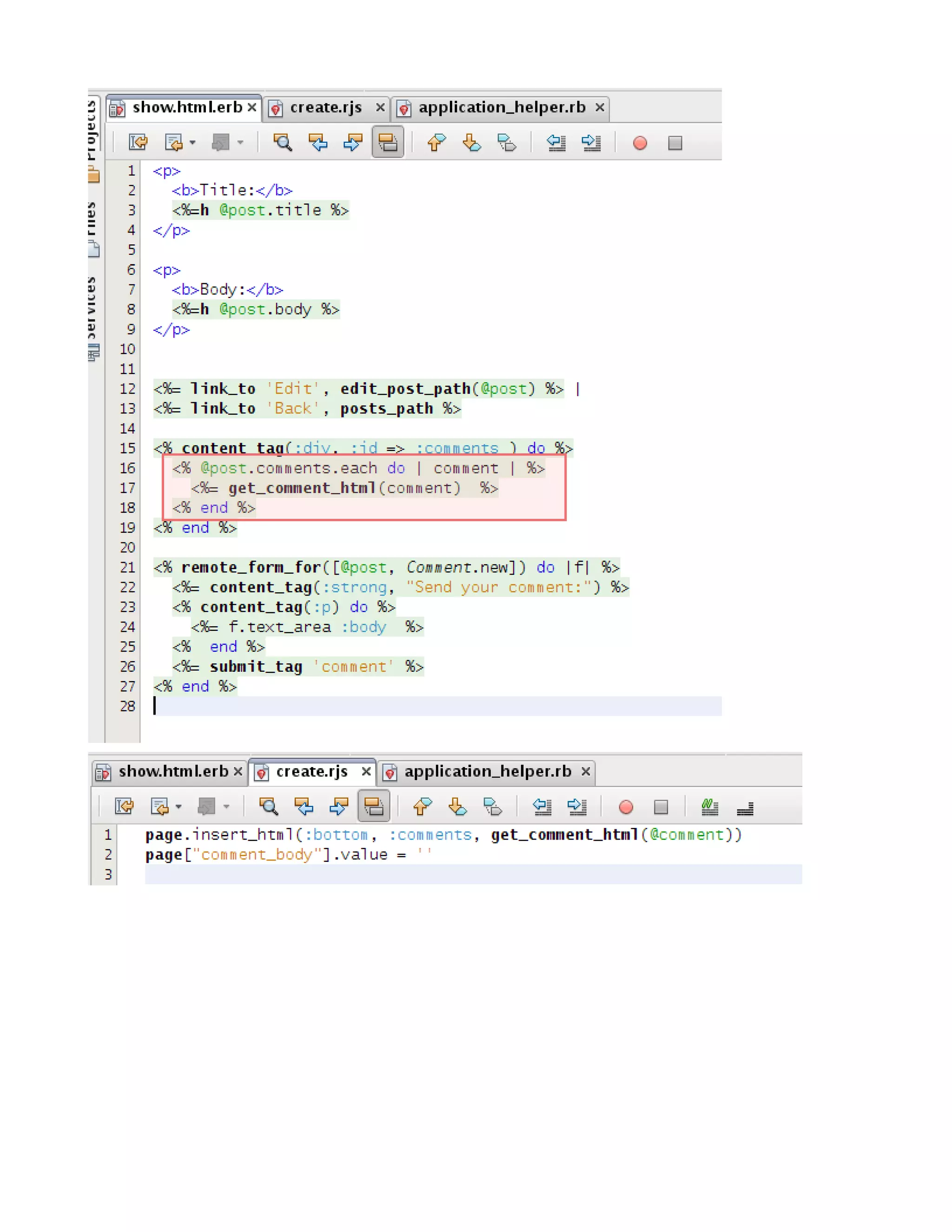
Task: Open Forward history dropdown arrow in show.html.erb editor toolbar
Action: [240, 143]
